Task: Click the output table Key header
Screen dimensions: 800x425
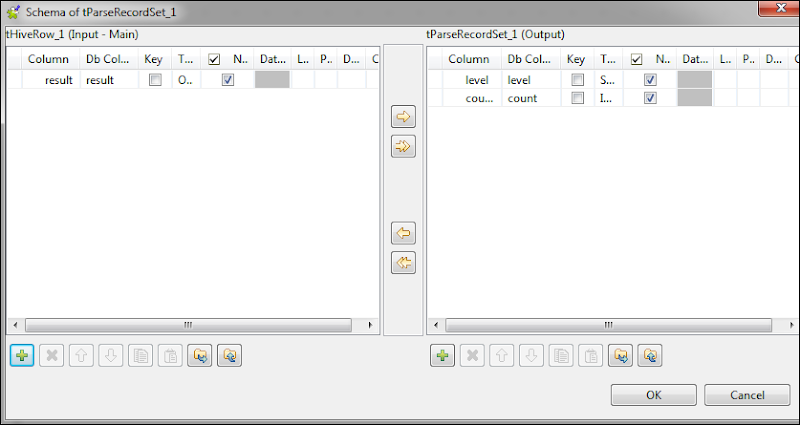Action: [577, 59]
